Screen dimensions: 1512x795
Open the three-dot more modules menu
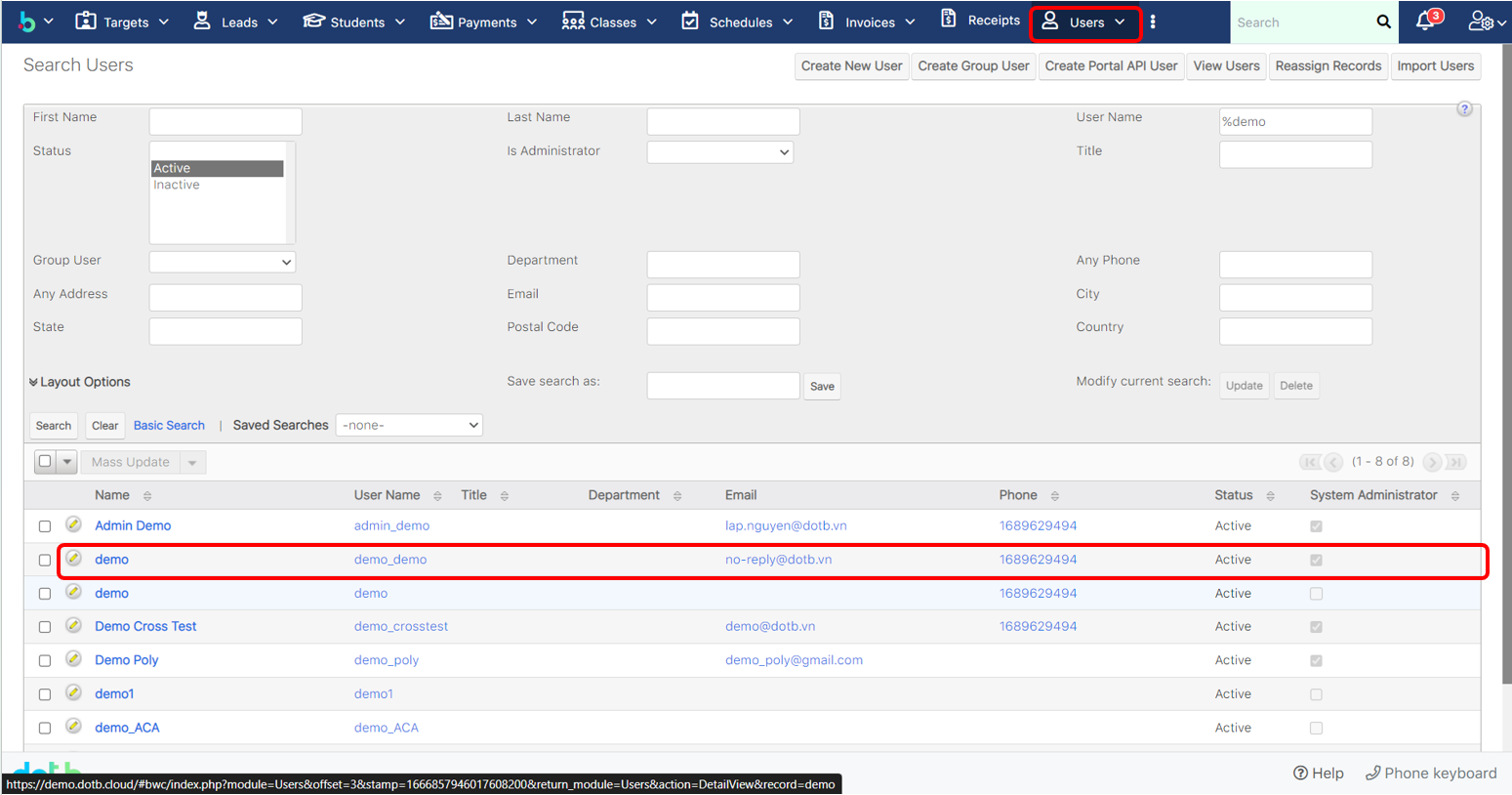click(x=1153, y=21)
